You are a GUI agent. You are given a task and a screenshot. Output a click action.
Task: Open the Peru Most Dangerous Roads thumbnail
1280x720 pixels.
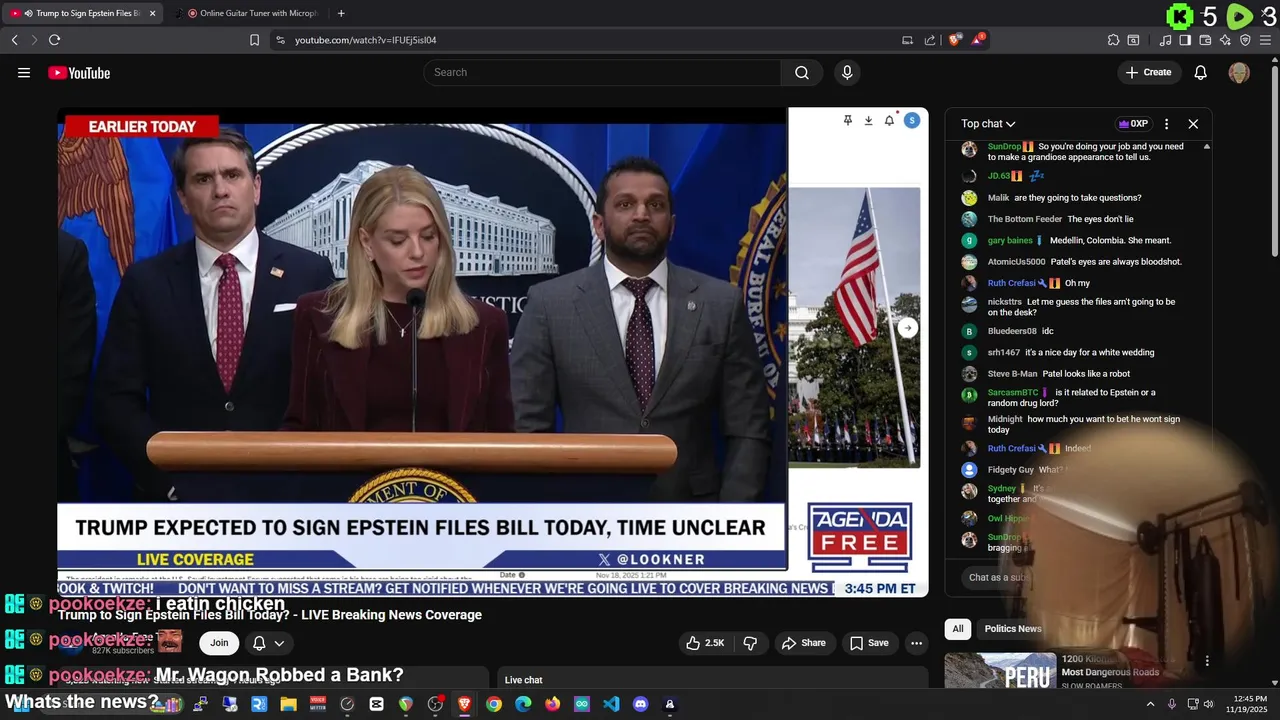click(1000, 670)
